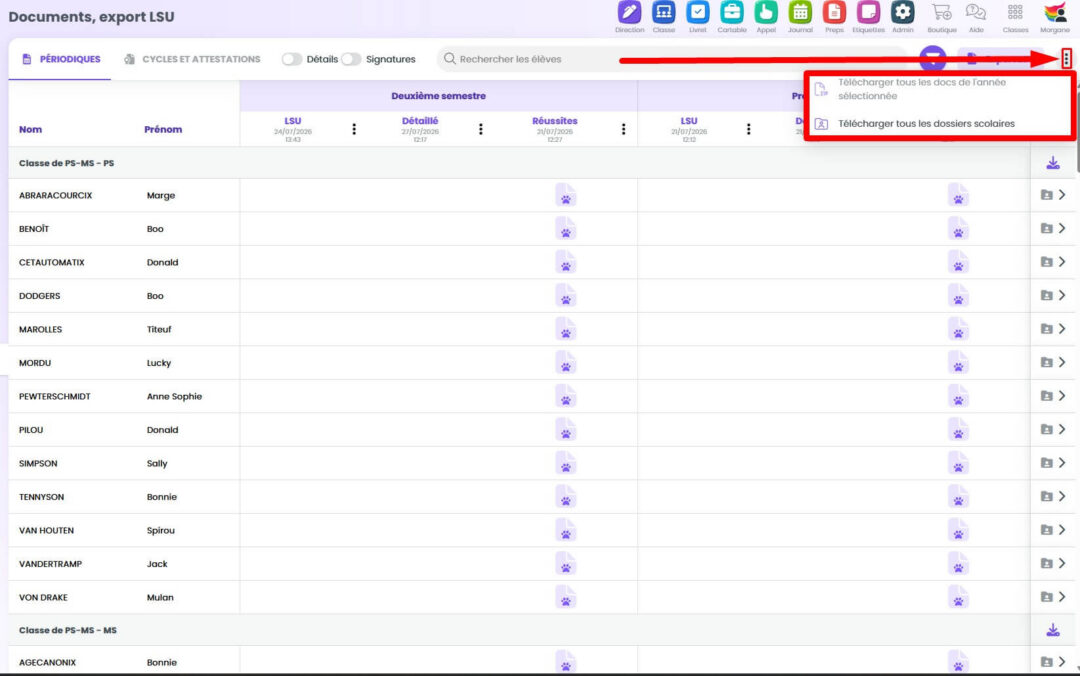
Task: Click the first name Spirou
Action: 160,531
